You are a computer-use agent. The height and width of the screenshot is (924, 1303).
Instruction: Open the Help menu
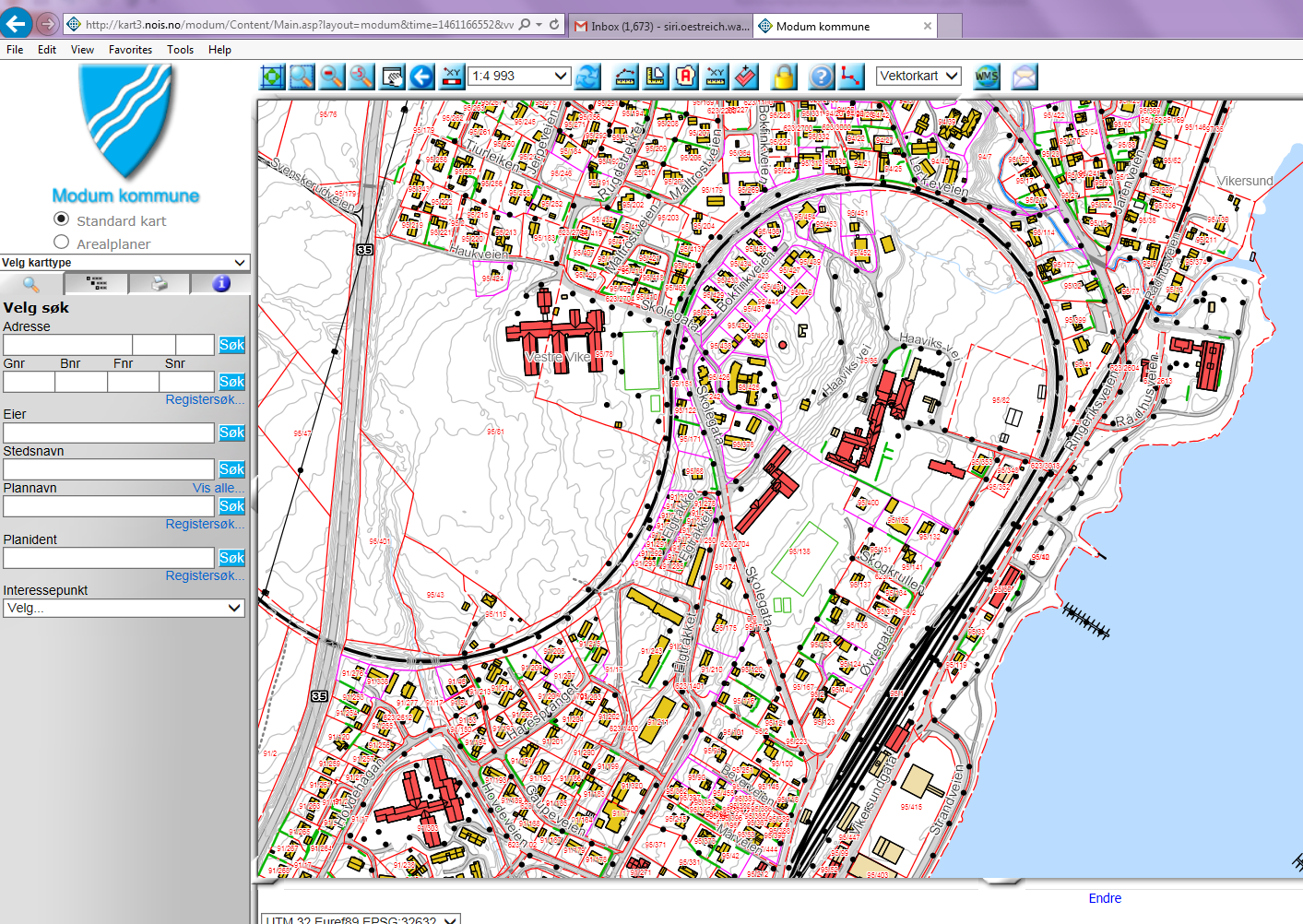click(219, 50)
